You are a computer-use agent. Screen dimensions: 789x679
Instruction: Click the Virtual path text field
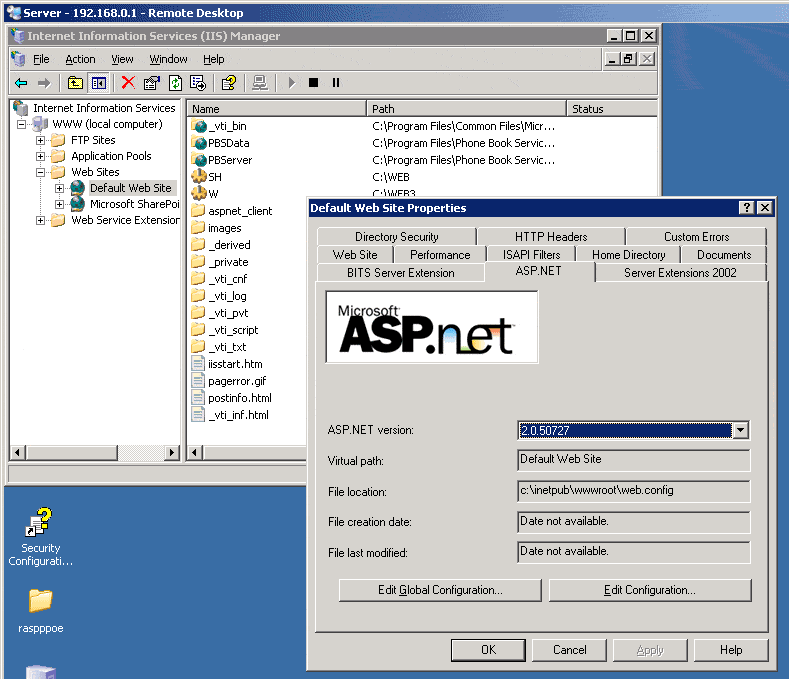coord(634,460)
